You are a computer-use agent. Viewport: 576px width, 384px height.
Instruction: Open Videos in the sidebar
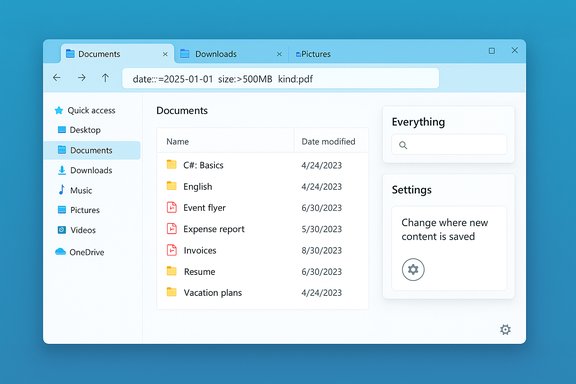pyautogui.click(x=83, y=230)
